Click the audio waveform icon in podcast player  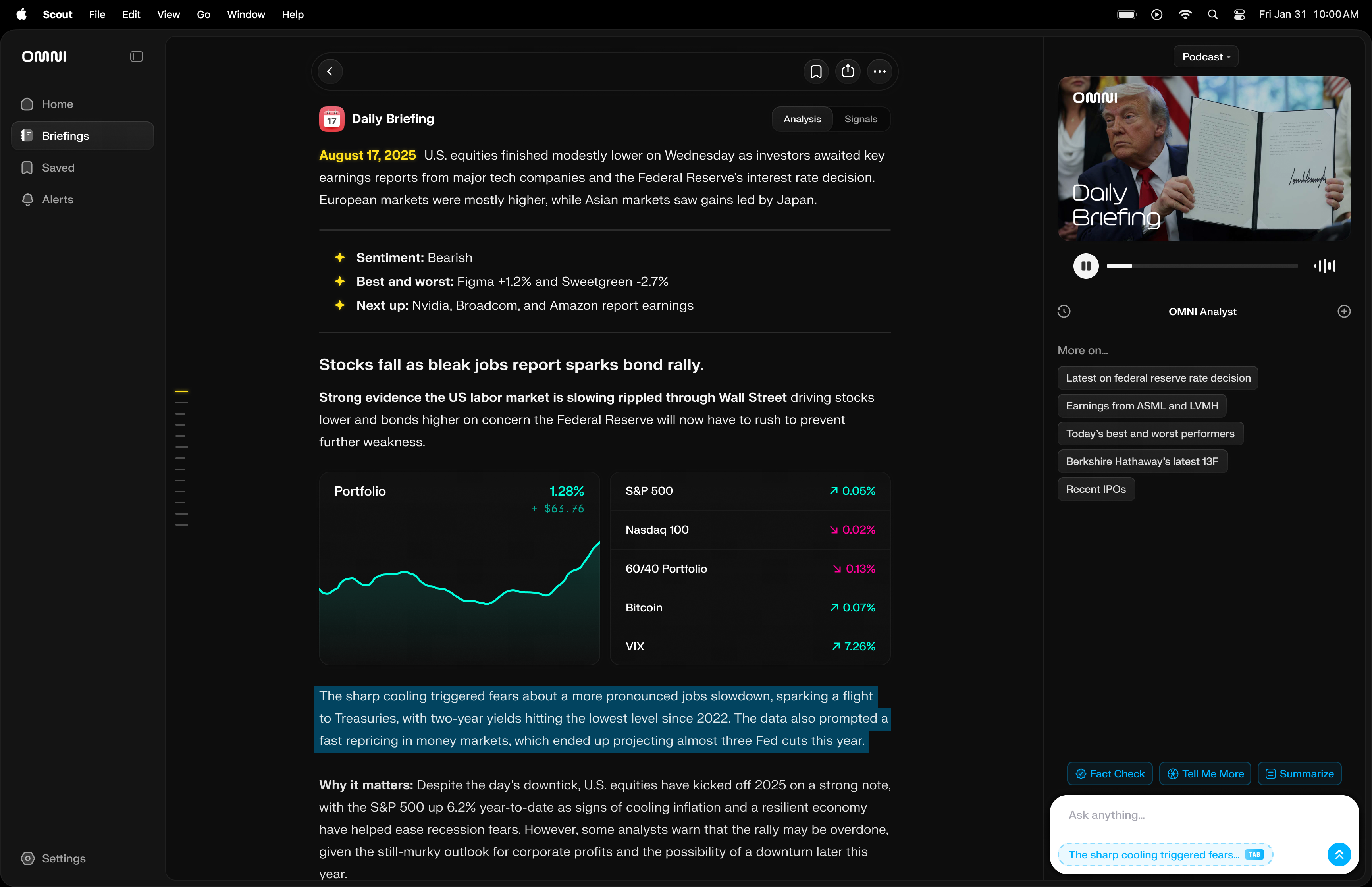pyautogui.click(x=1325, y=266)
